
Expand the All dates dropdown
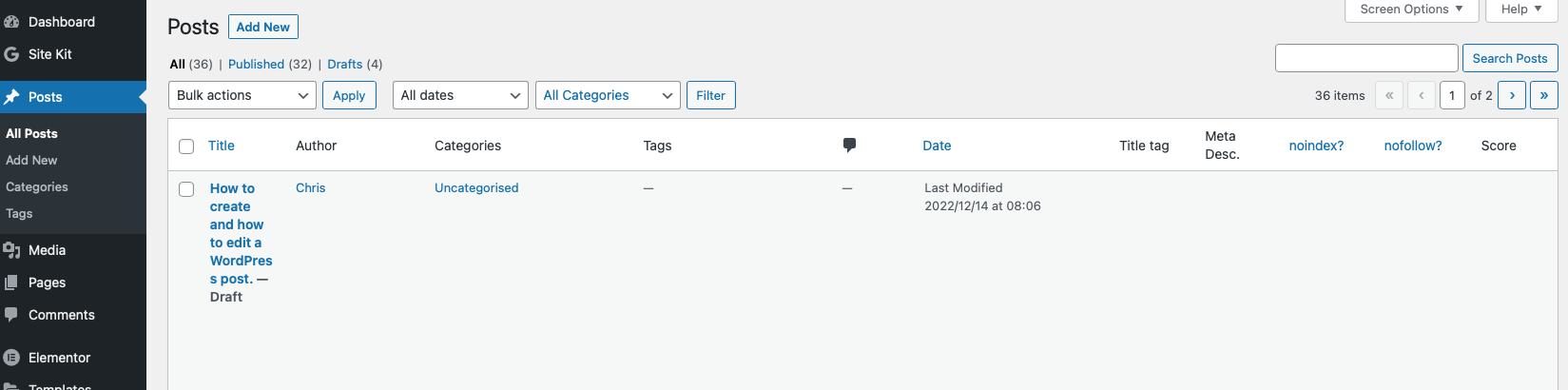(460, 95)
